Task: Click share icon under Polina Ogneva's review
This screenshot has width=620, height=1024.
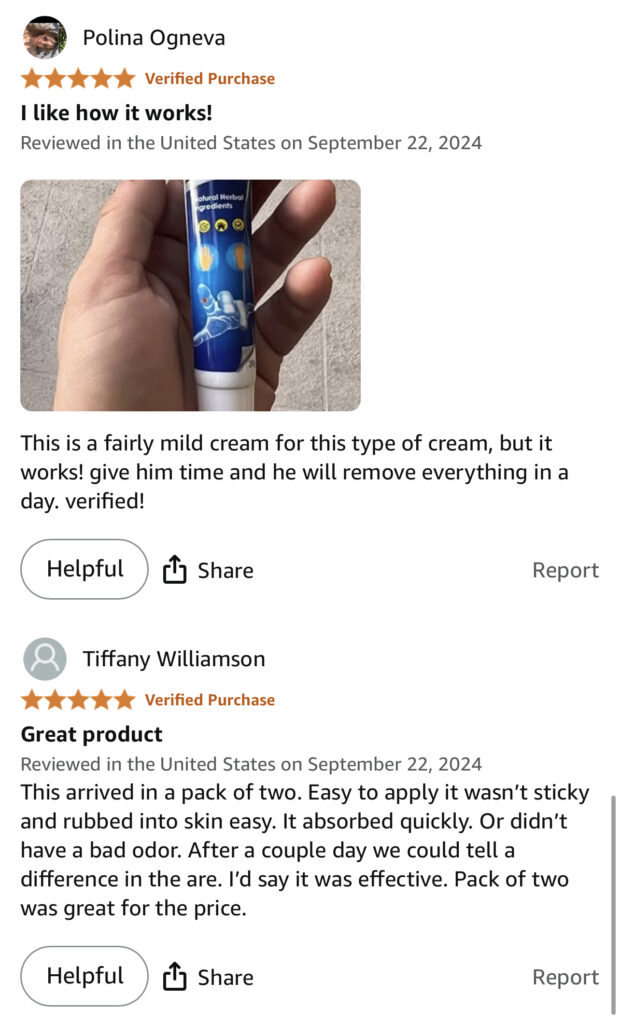Action: pyautogui.click(x=174, y=569)
